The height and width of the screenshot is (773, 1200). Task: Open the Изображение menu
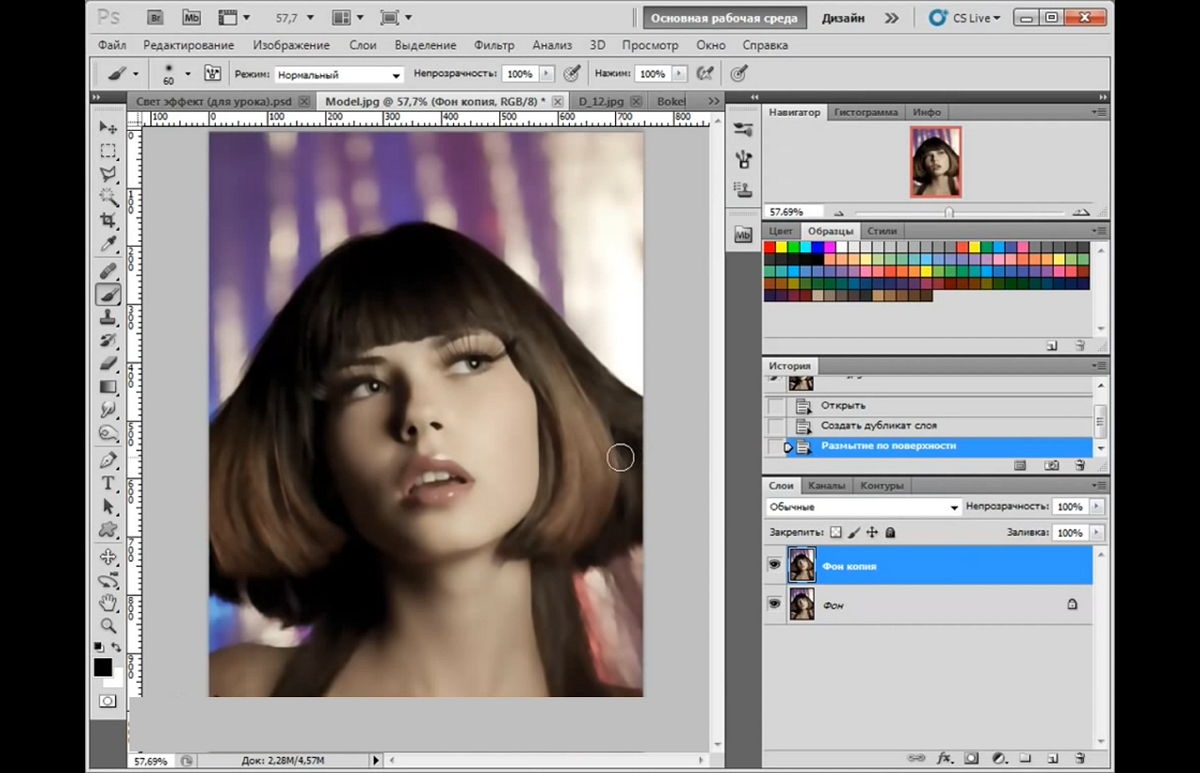(291, 45)
